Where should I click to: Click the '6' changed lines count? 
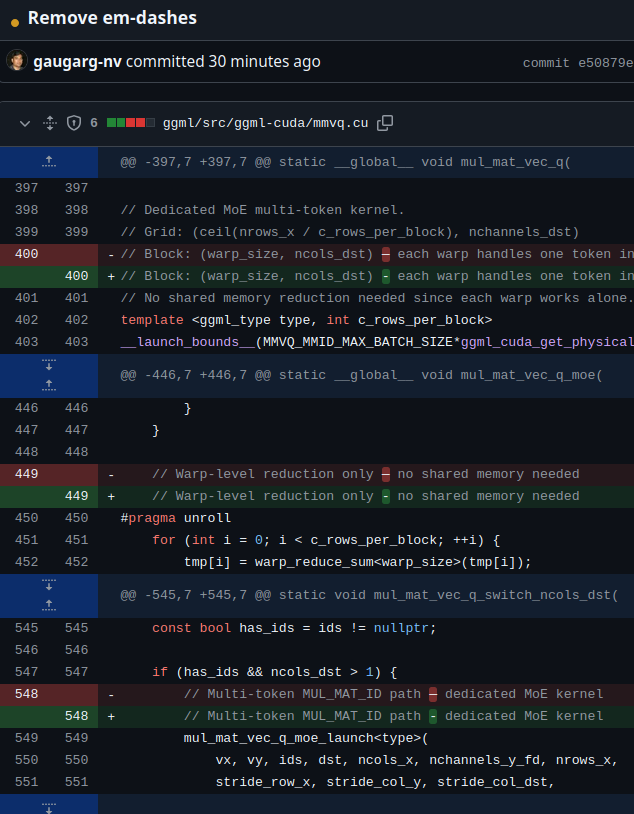[94, 124]
